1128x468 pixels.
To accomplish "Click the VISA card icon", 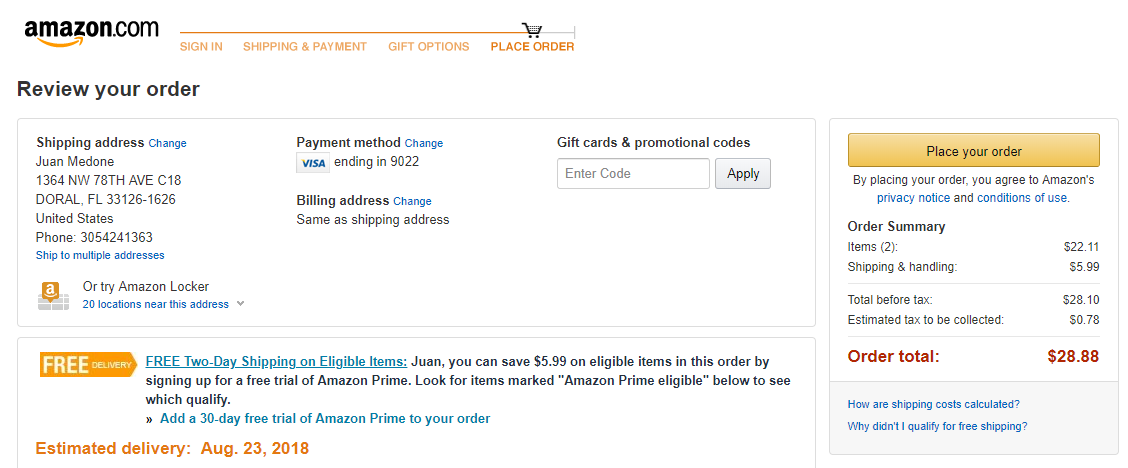I will pos(313,163).
